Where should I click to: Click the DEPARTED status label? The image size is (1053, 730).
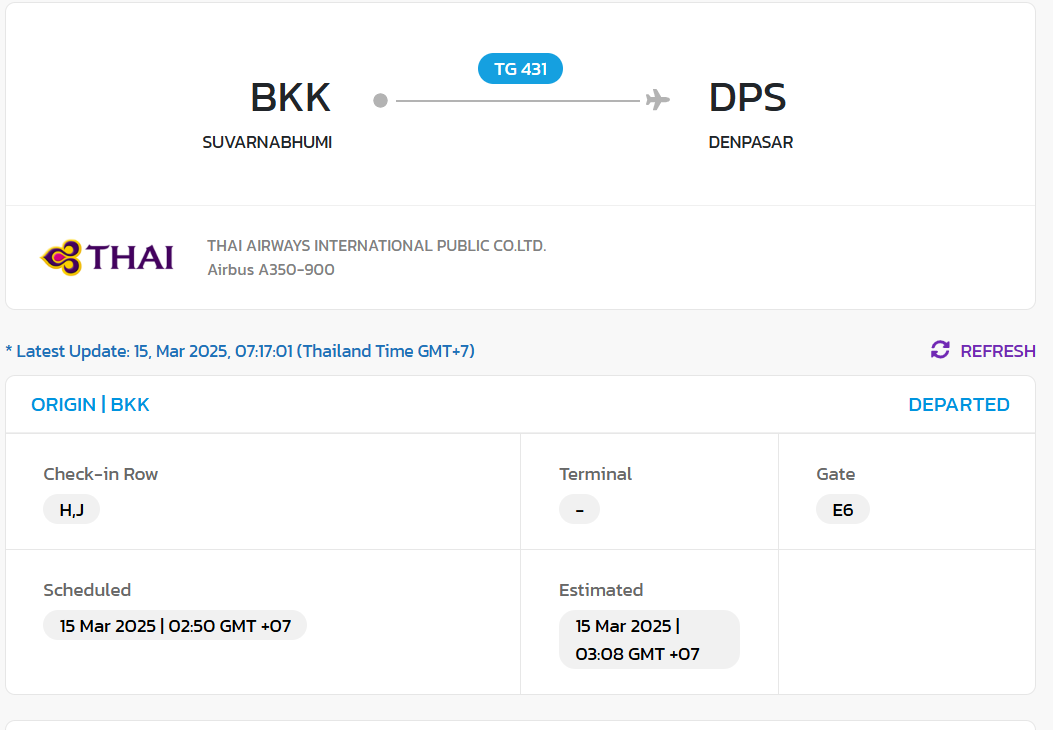958,405
